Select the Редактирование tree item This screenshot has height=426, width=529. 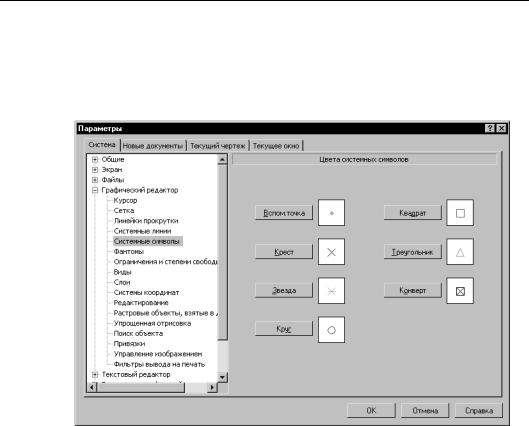tap(141, 303)
